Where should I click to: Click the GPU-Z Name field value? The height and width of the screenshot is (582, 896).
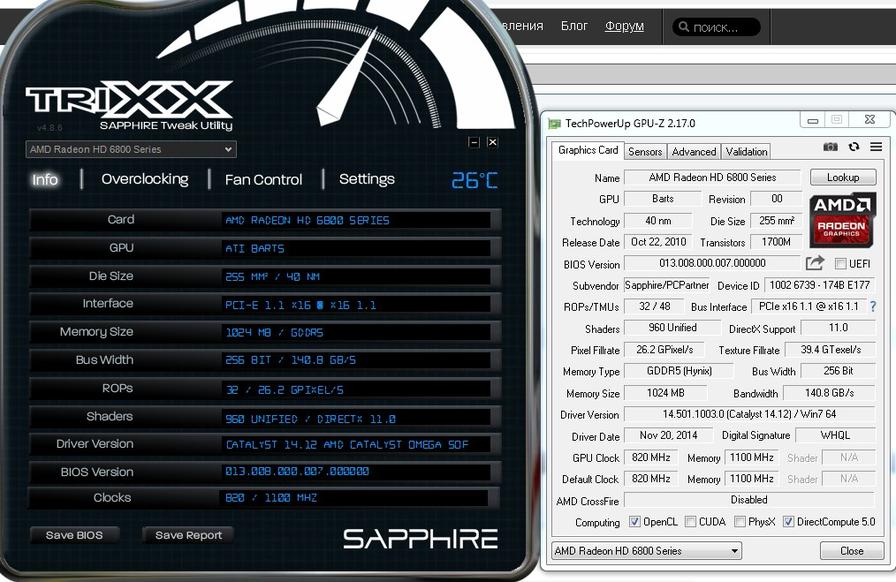pos(713,177)
